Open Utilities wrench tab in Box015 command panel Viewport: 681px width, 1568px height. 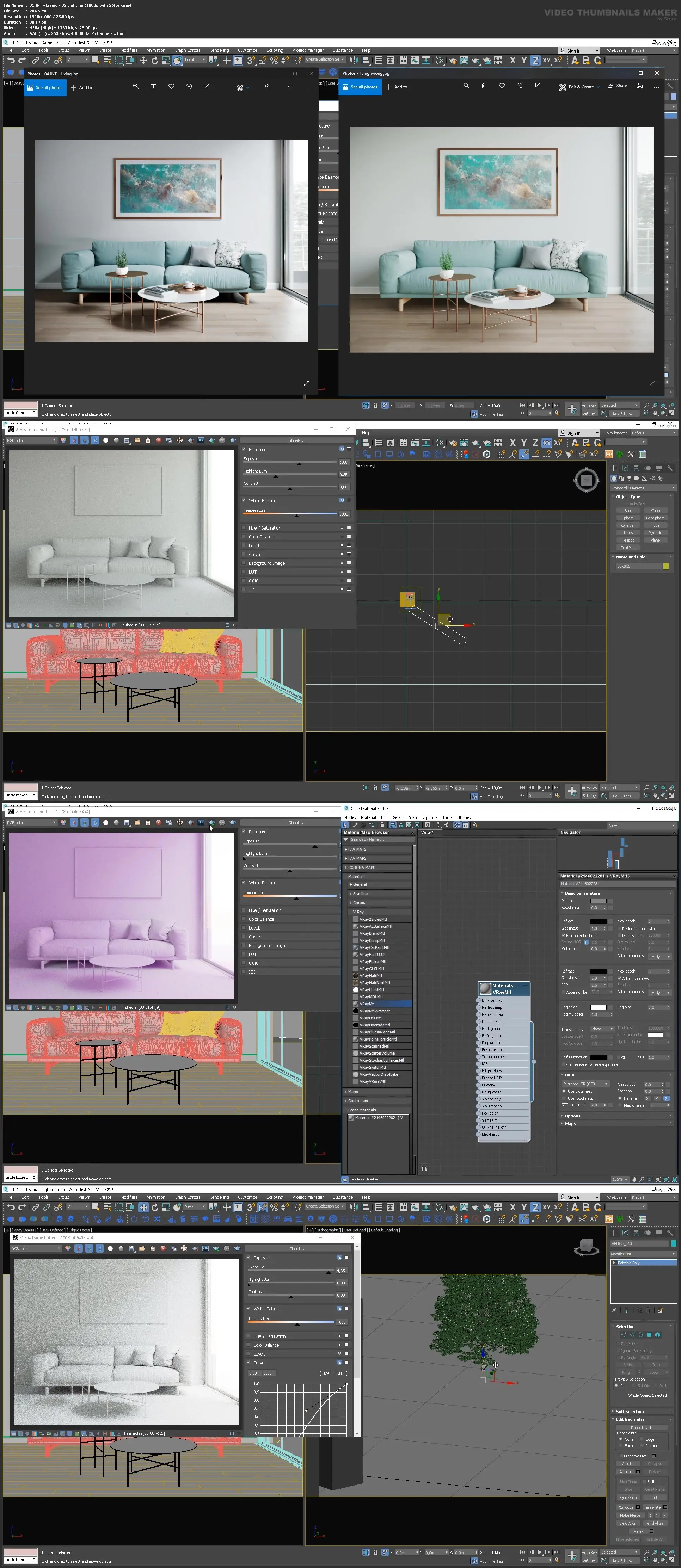click(670, 468)
